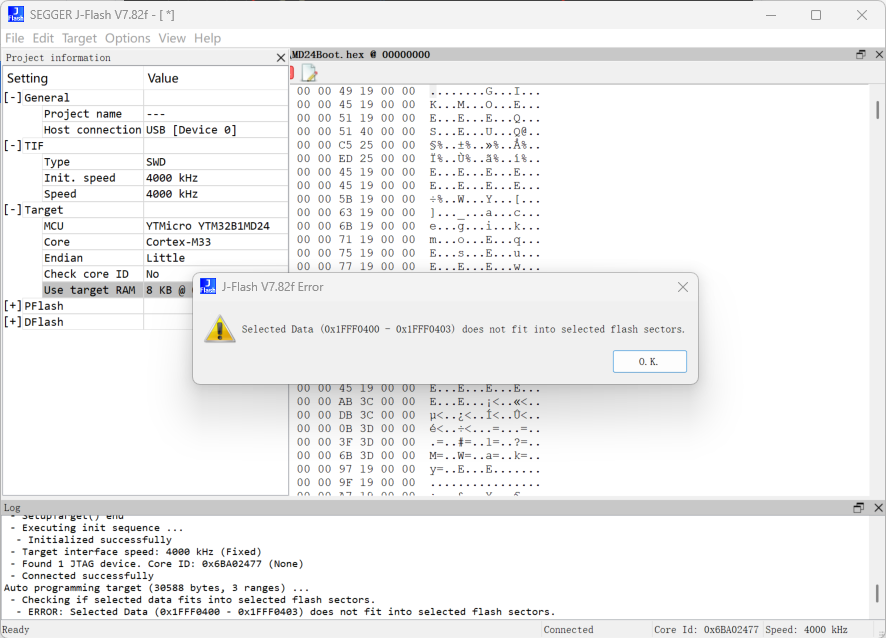Click the warning icon in error dialog

[219, 328]
